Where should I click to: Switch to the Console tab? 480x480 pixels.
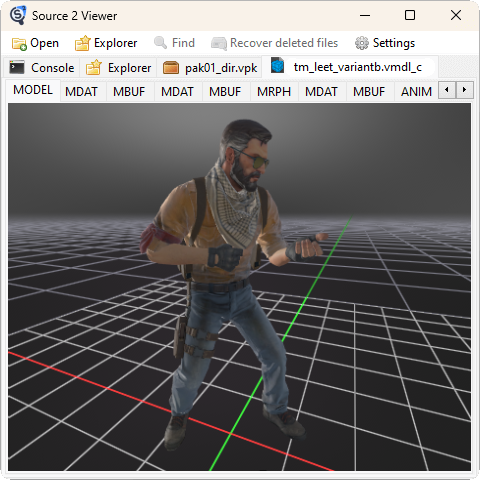pyautogui.click(x=42, y=68)
